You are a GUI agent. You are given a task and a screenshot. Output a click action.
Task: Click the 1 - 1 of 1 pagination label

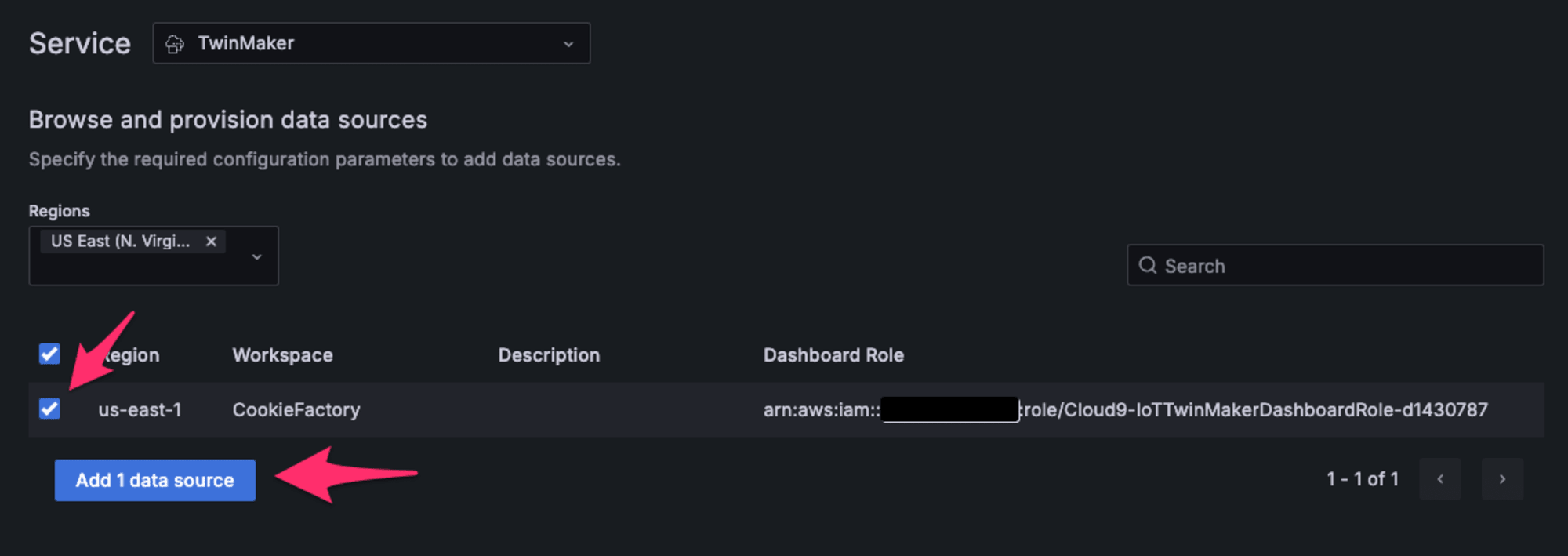coord(1363,479)
